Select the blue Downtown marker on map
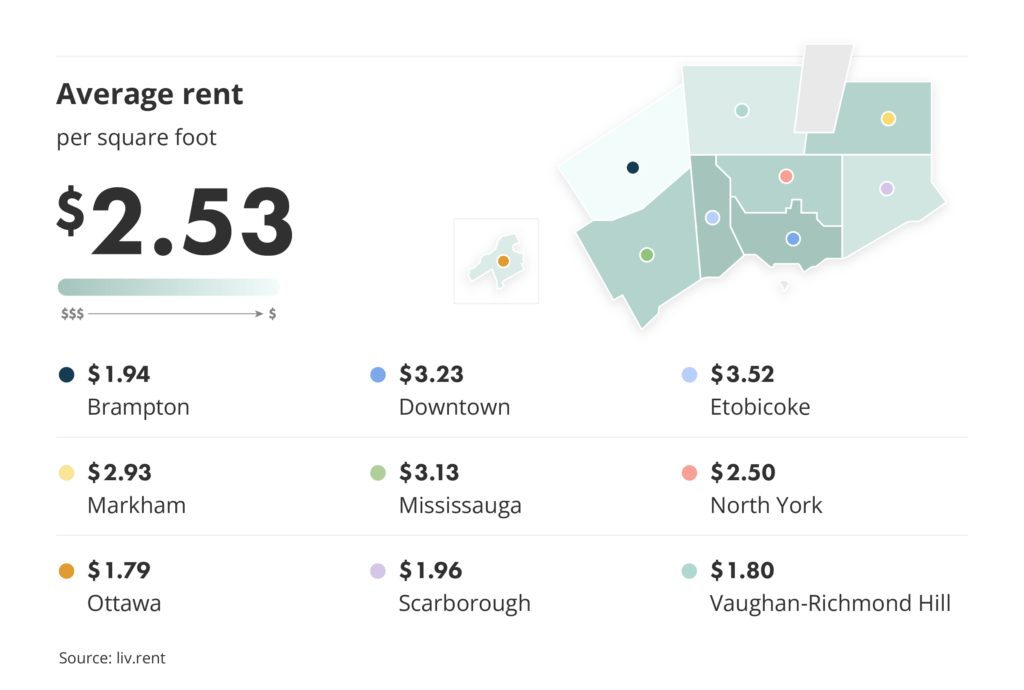1024x690 pixels. (793, 239)
